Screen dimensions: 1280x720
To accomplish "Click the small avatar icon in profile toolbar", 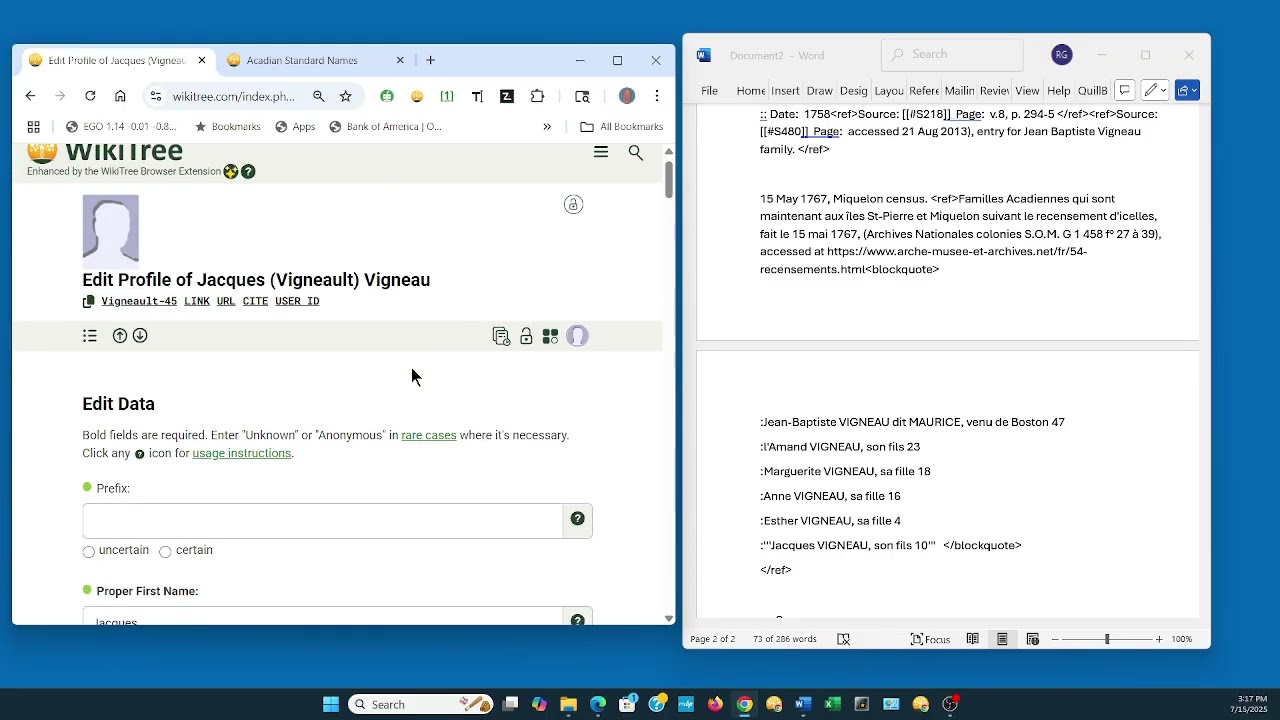I will point(577,336).
